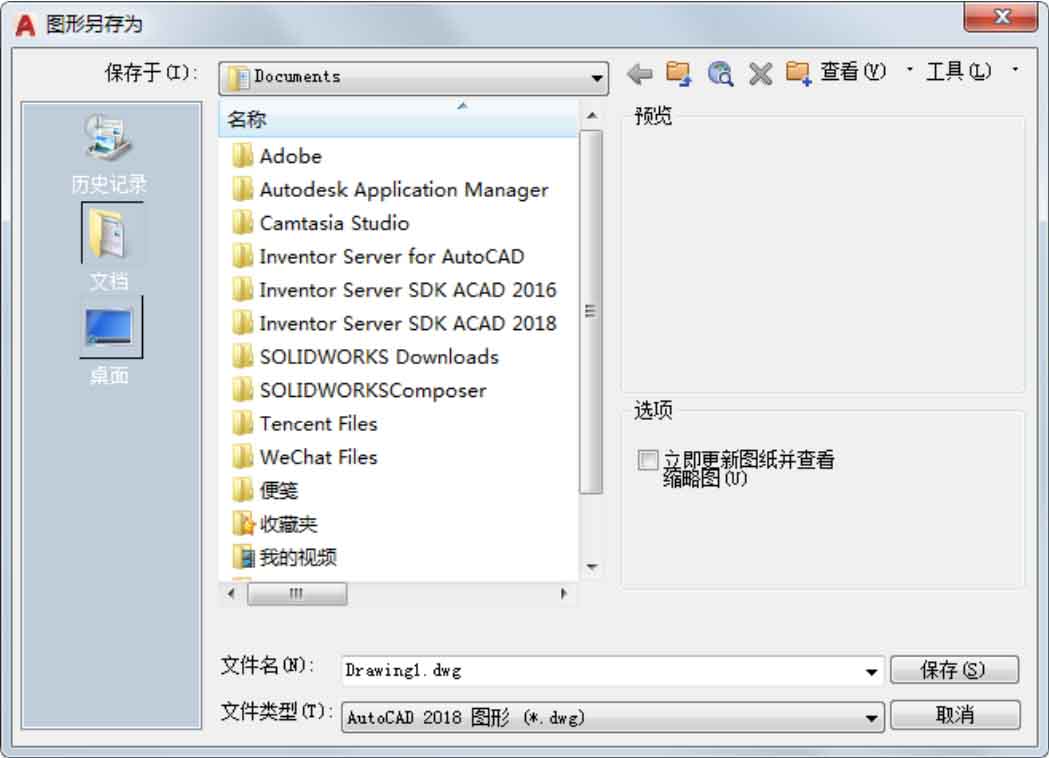Viewport: 1049px width, 758px height.
Task: Click the horizontal scrollbar thumb in file list
Action: 297,593
